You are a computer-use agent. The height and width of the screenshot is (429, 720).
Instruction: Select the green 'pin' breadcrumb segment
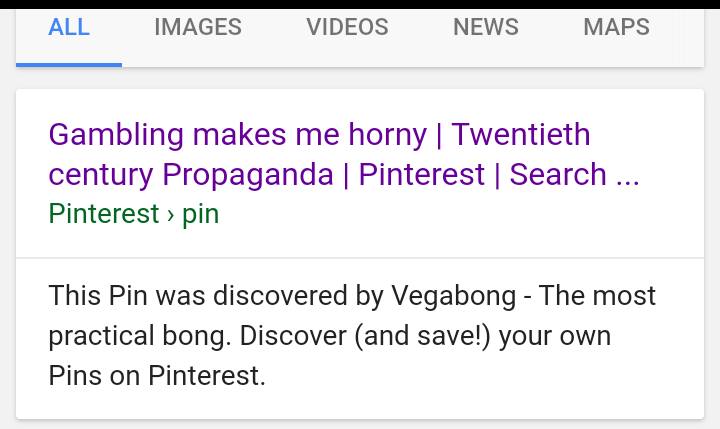[200, 215]
